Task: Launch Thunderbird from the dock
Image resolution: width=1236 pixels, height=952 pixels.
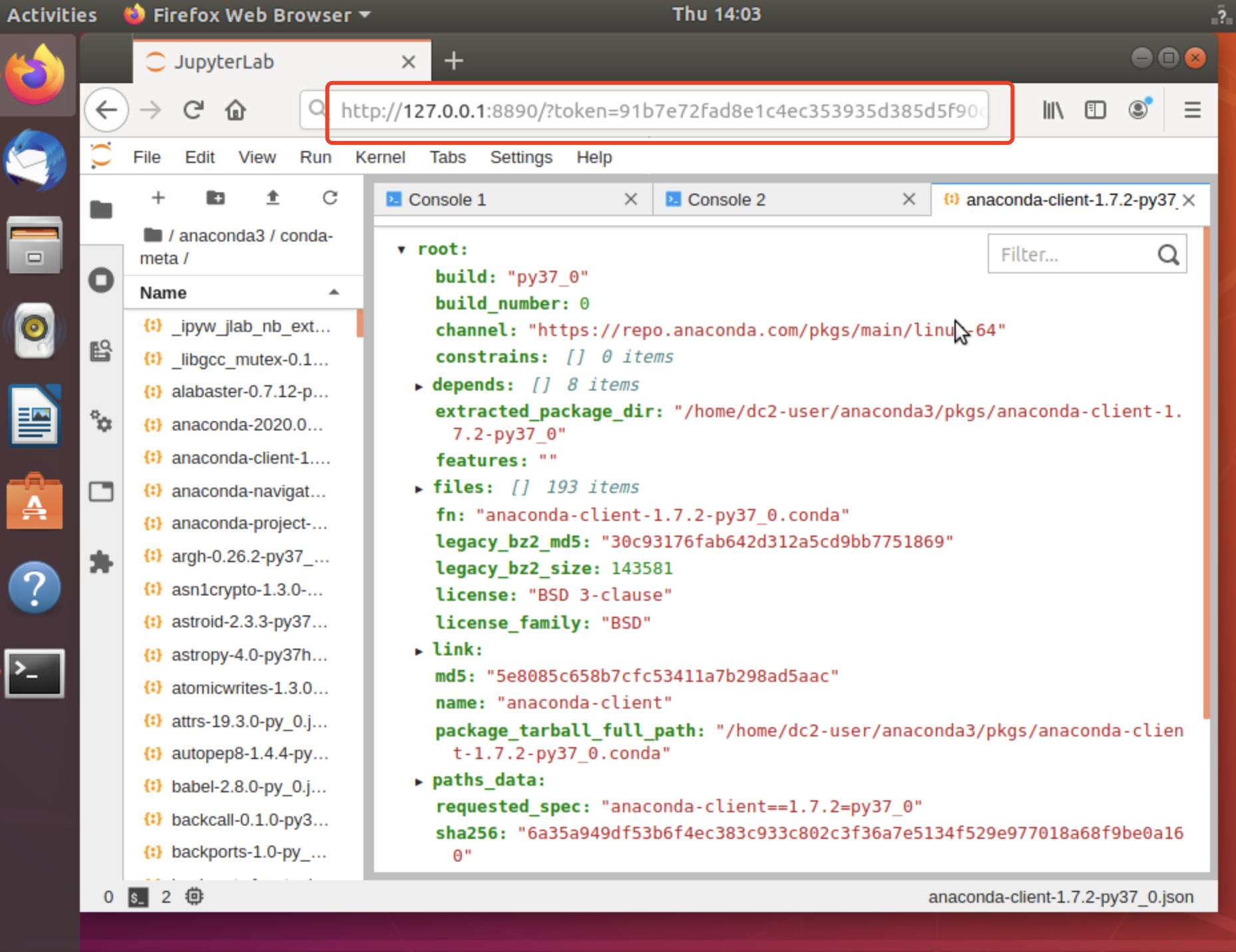Action: (35, 160)
